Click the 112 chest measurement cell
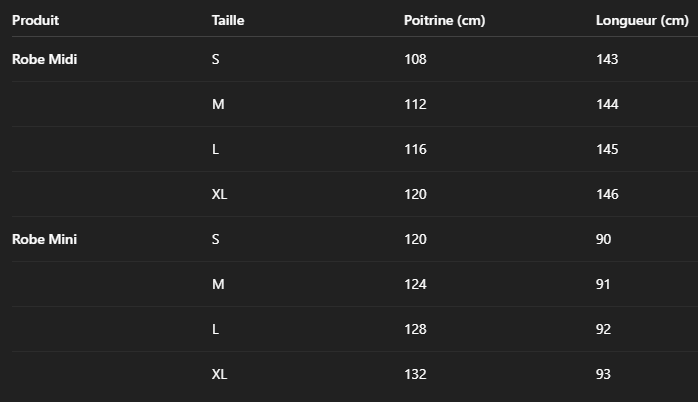Viewport: 698px width, 402px height. click(x=415, y=104)
